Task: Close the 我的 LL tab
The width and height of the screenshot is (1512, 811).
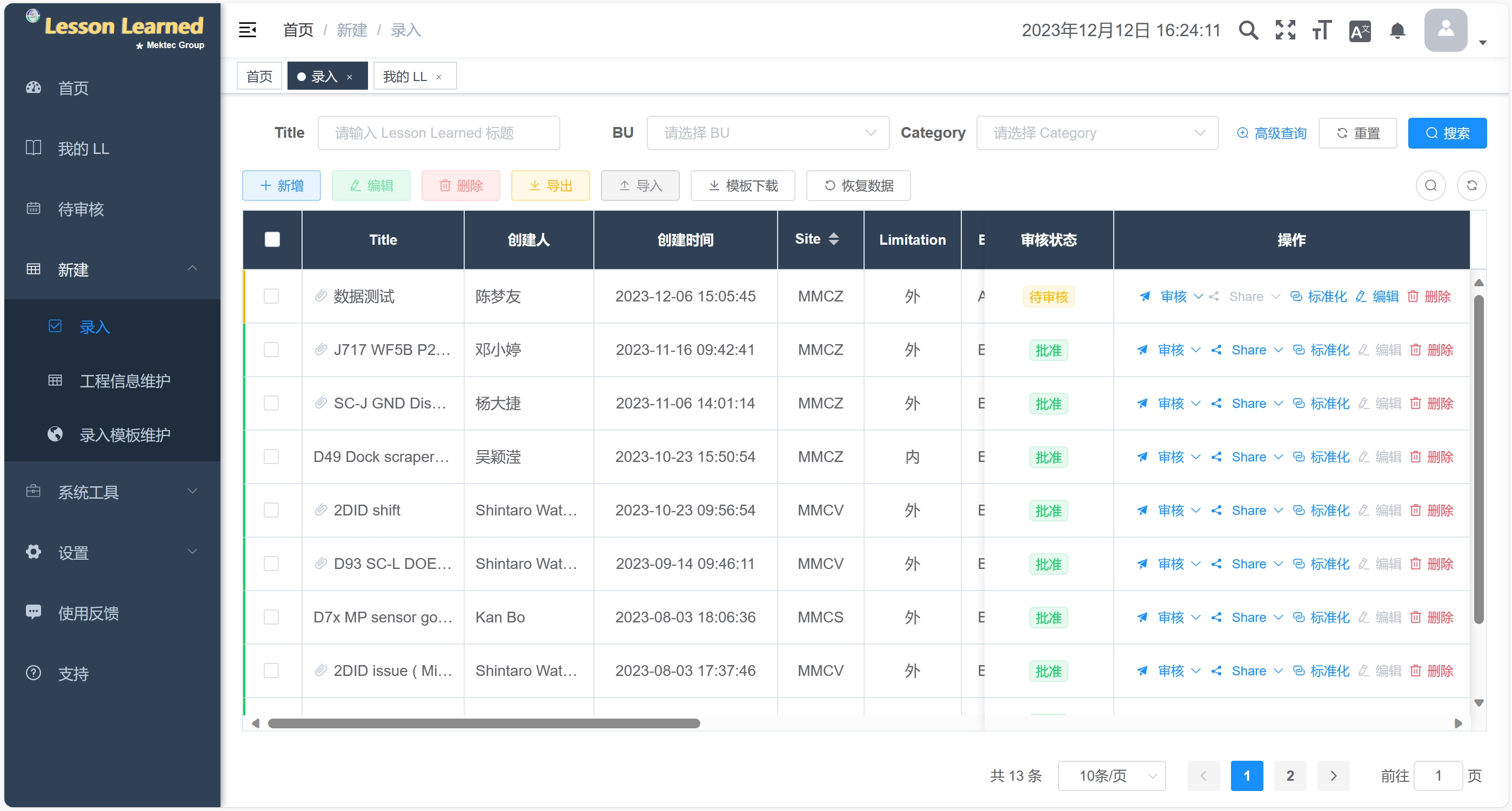Action: 438,77
